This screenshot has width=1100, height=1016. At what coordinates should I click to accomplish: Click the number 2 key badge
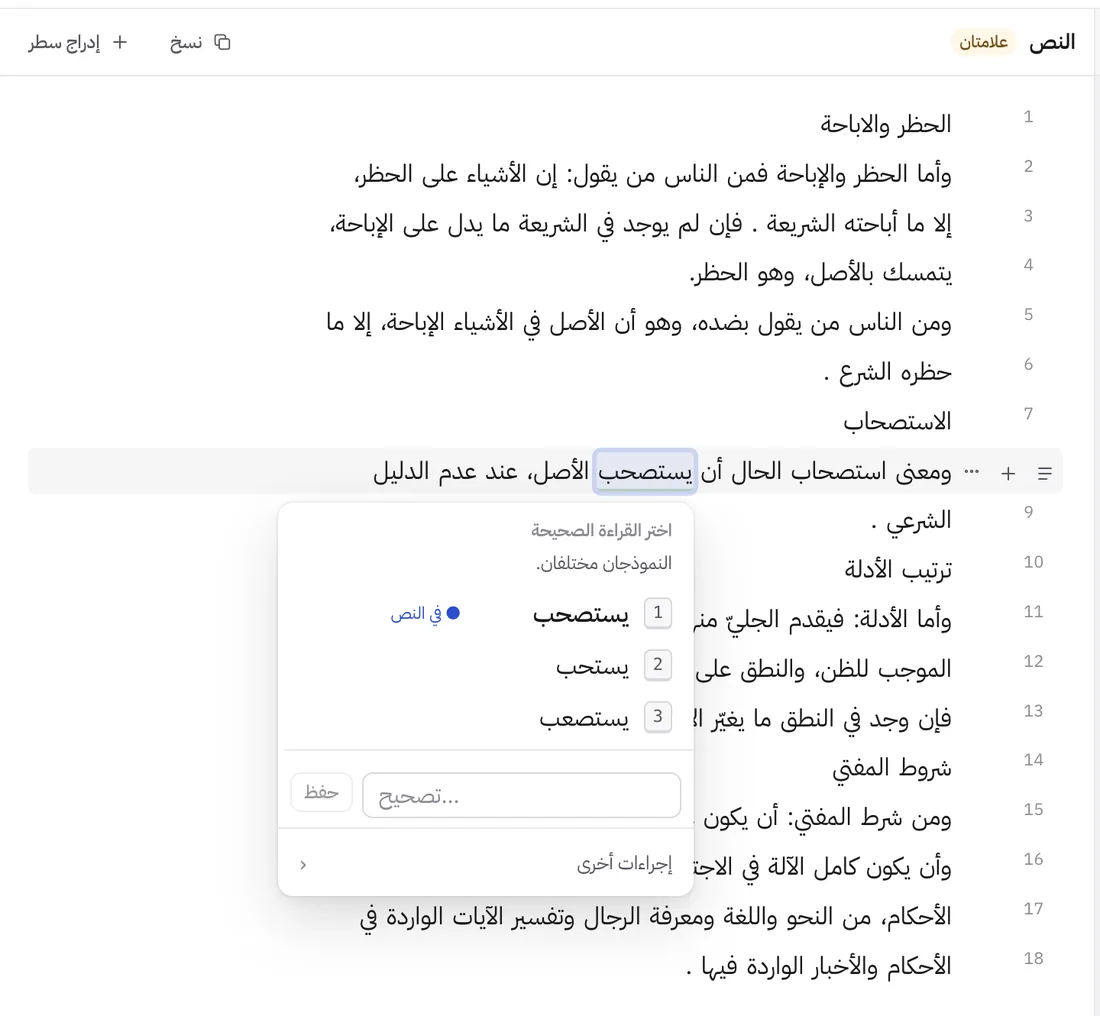[658, 664]
